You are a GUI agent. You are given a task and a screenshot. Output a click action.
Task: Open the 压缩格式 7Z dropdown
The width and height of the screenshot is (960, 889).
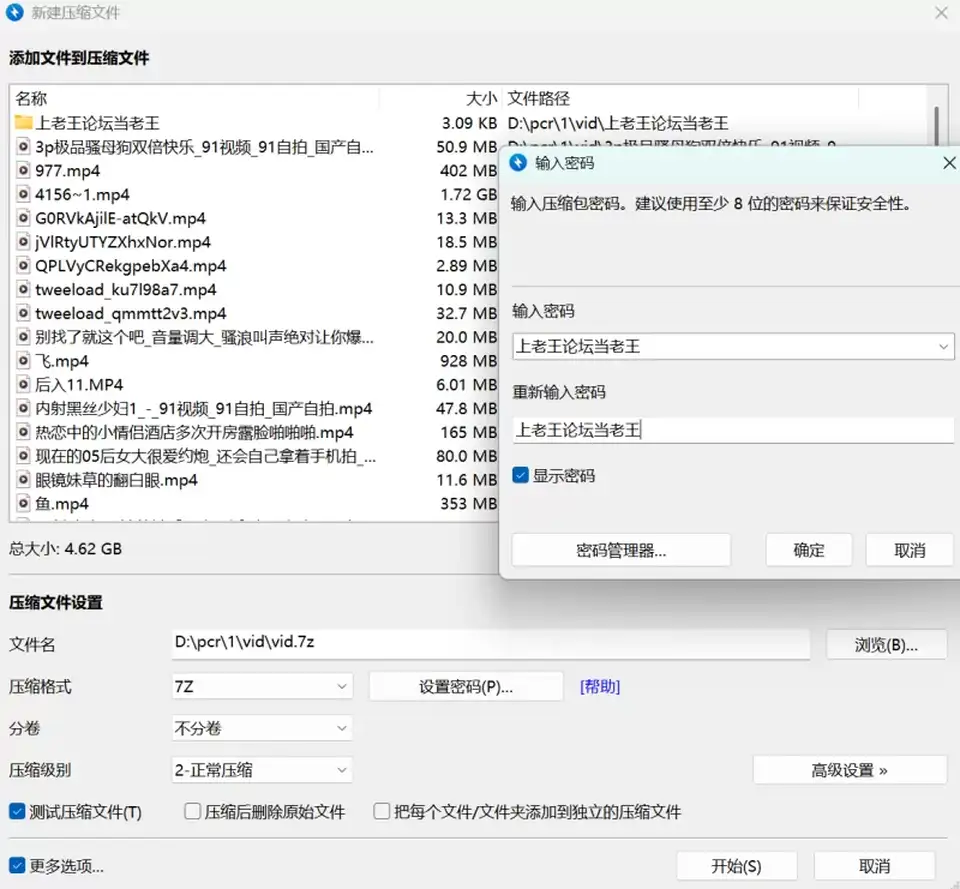[x=262, y=686]
